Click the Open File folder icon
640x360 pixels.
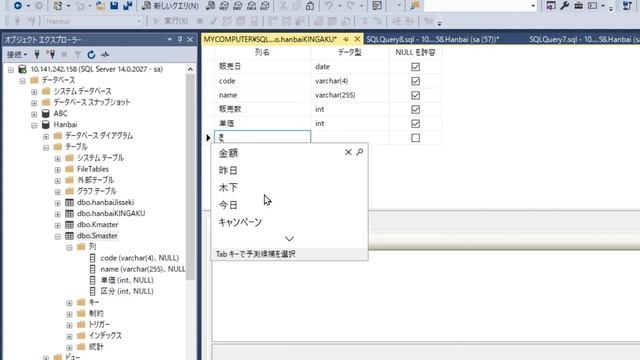coord(100,6)
